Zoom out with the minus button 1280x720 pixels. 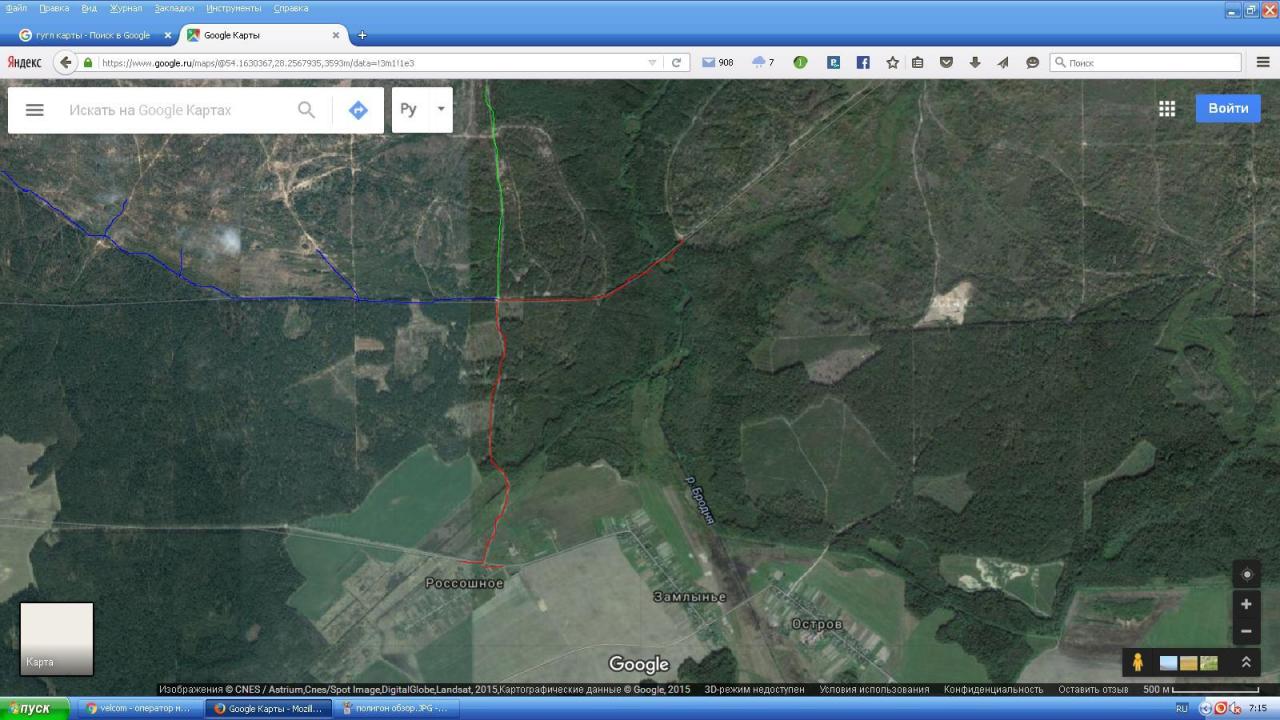[x=1246, y=631]
